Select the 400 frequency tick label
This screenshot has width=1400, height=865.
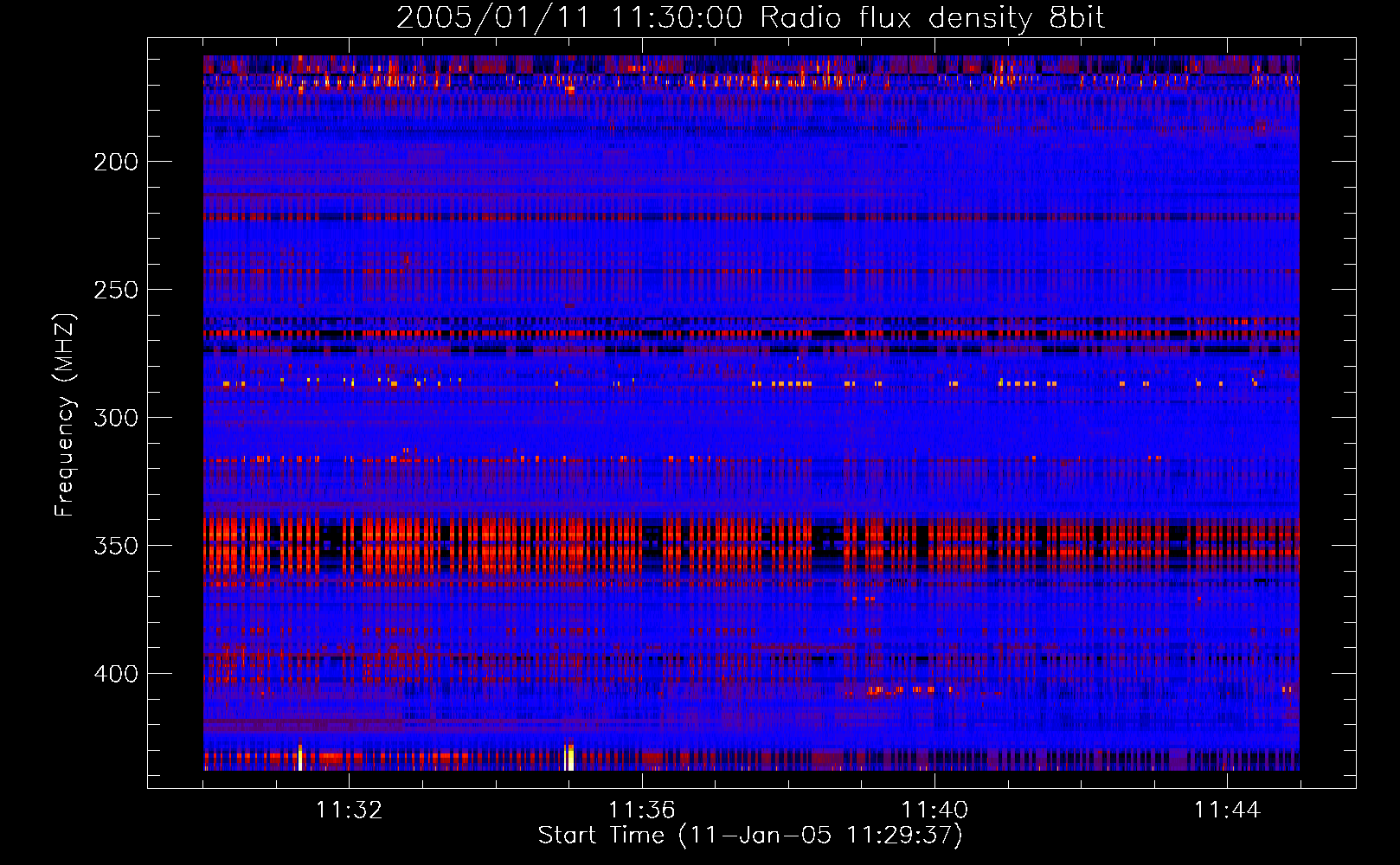[x=116, y=674]
